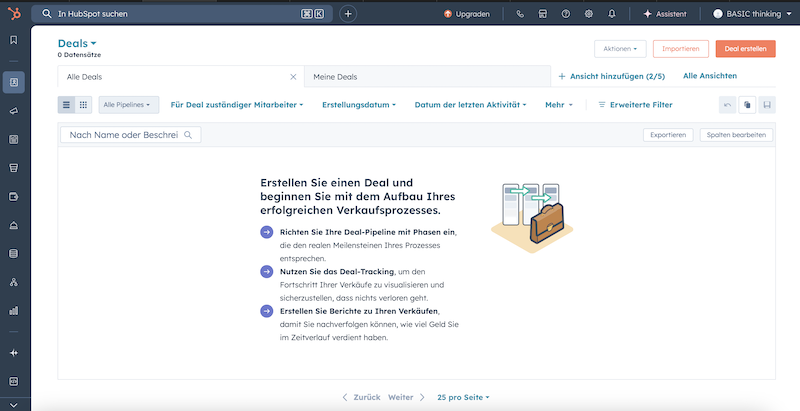Switch to list view toggle
Screen dimensions: 800x411
pyautogui.click(x=66, y=105)
